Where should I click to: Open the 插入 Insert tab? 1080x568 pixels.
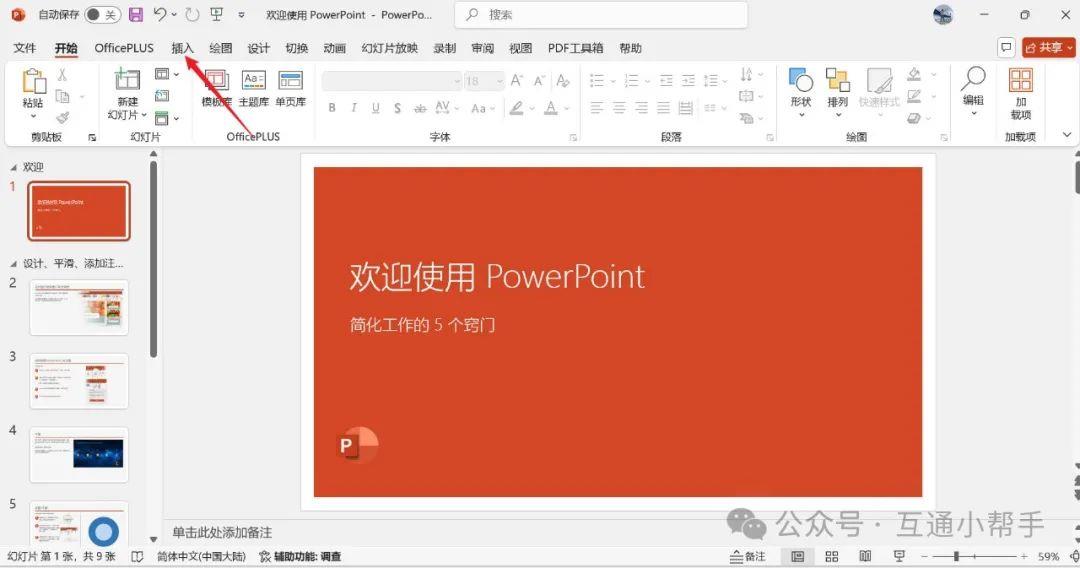pos(183,48)
